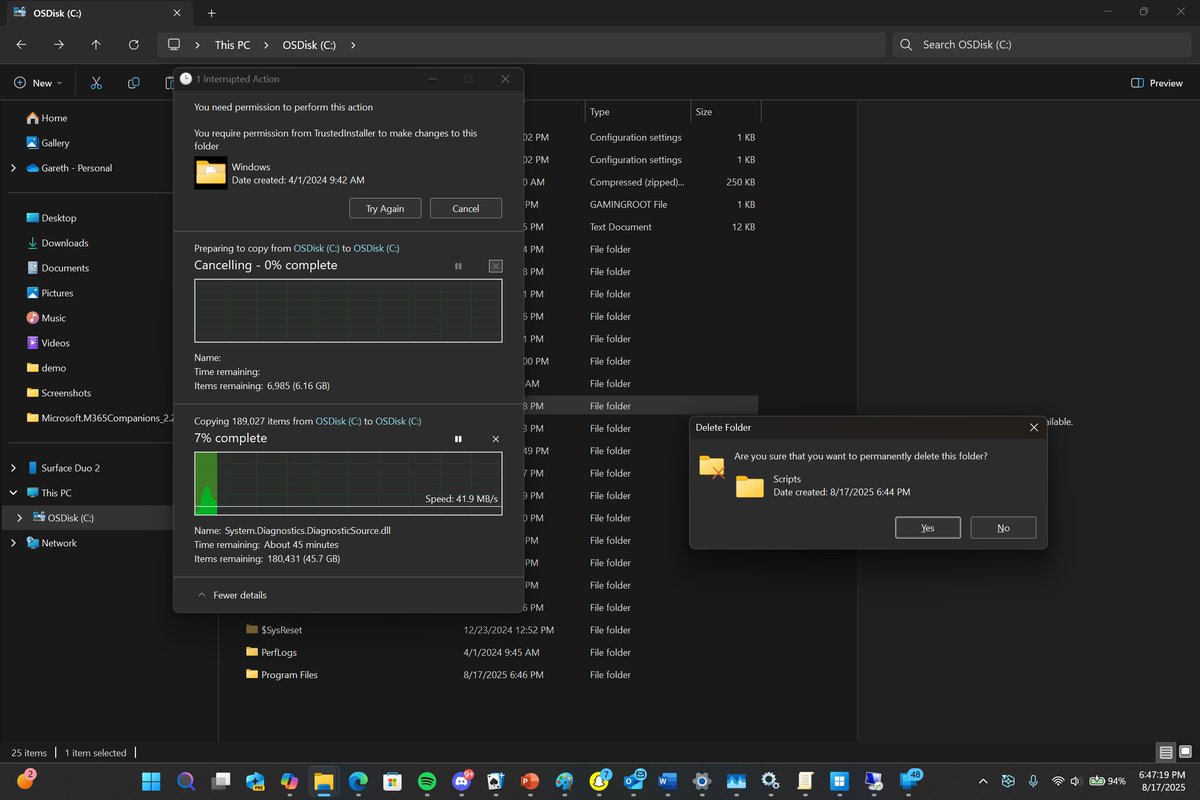Click the Cut scissors icon
Screen dimensions: 1200x800
(x=96, y=83)
